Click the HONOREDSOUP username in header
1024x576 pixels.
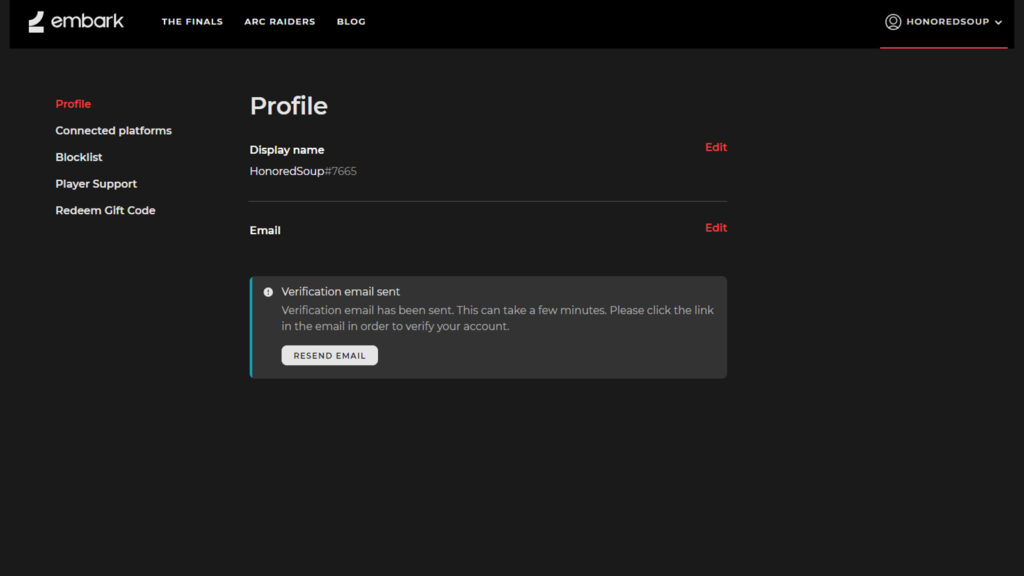click(948, 22)
